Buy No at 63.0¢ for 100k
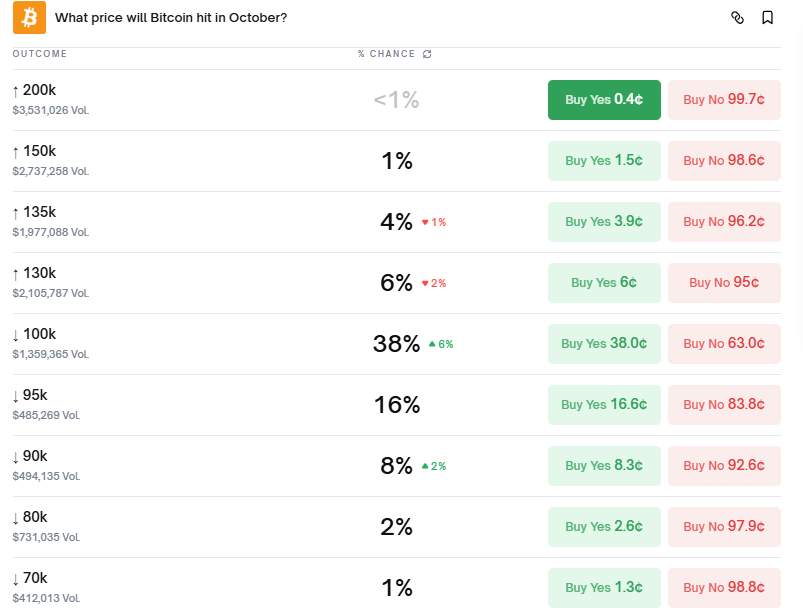The image size is (803, 612). [724, 344]
